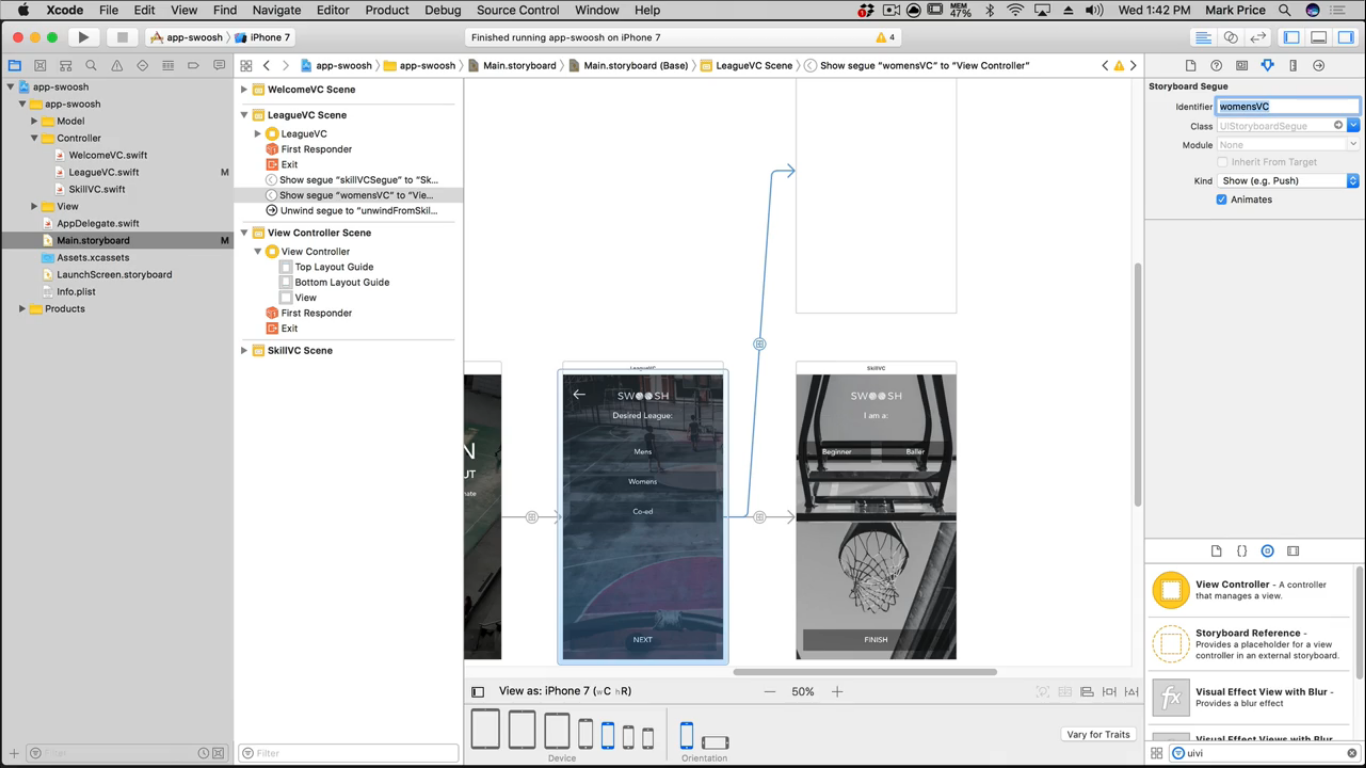Click the issue warning indicator in the toolbar
Screen dimensions: 1366x768
885,38
